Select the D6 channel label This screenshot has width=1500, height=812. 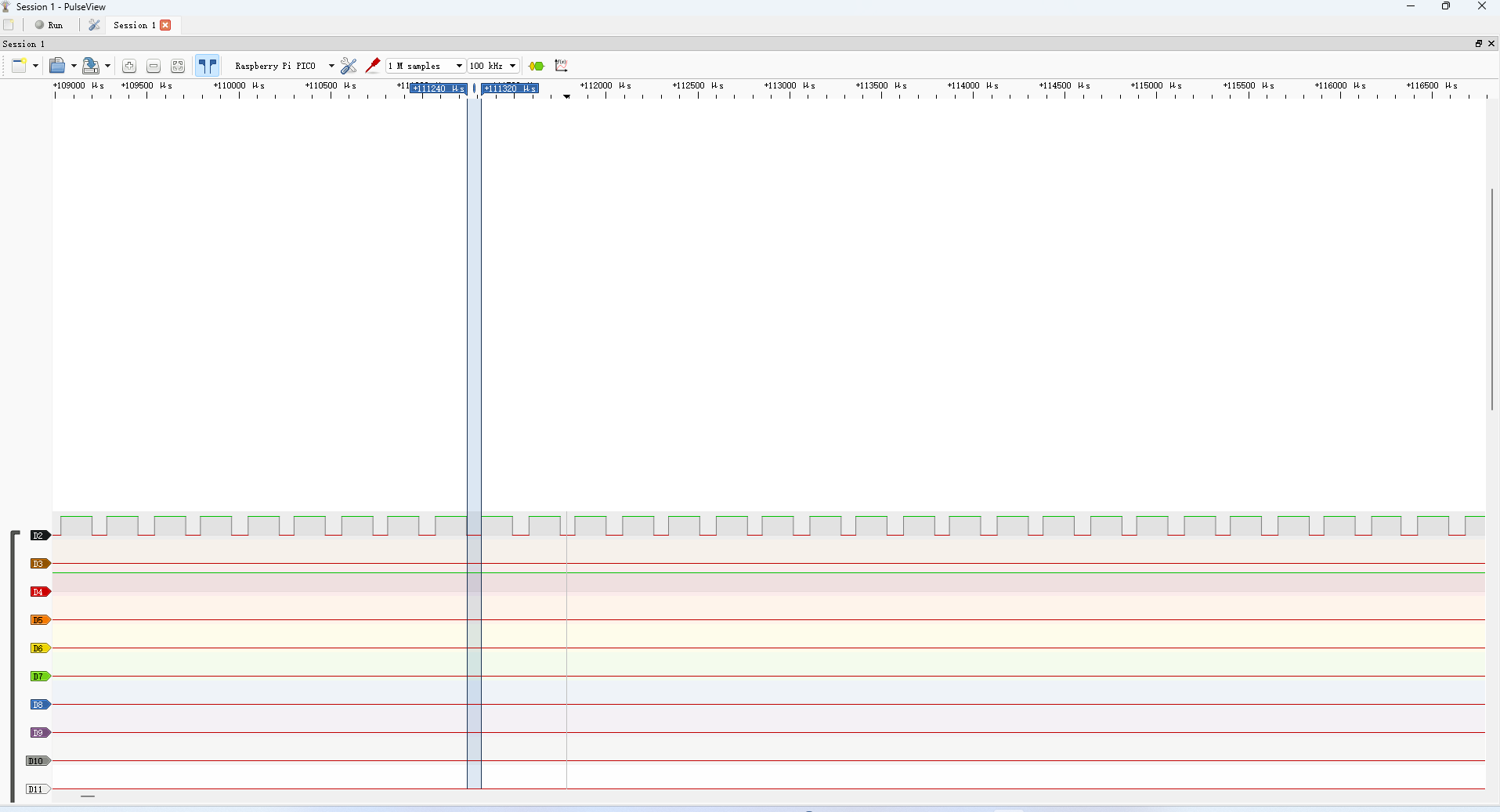pyautogui.click(x=40, y=648)
